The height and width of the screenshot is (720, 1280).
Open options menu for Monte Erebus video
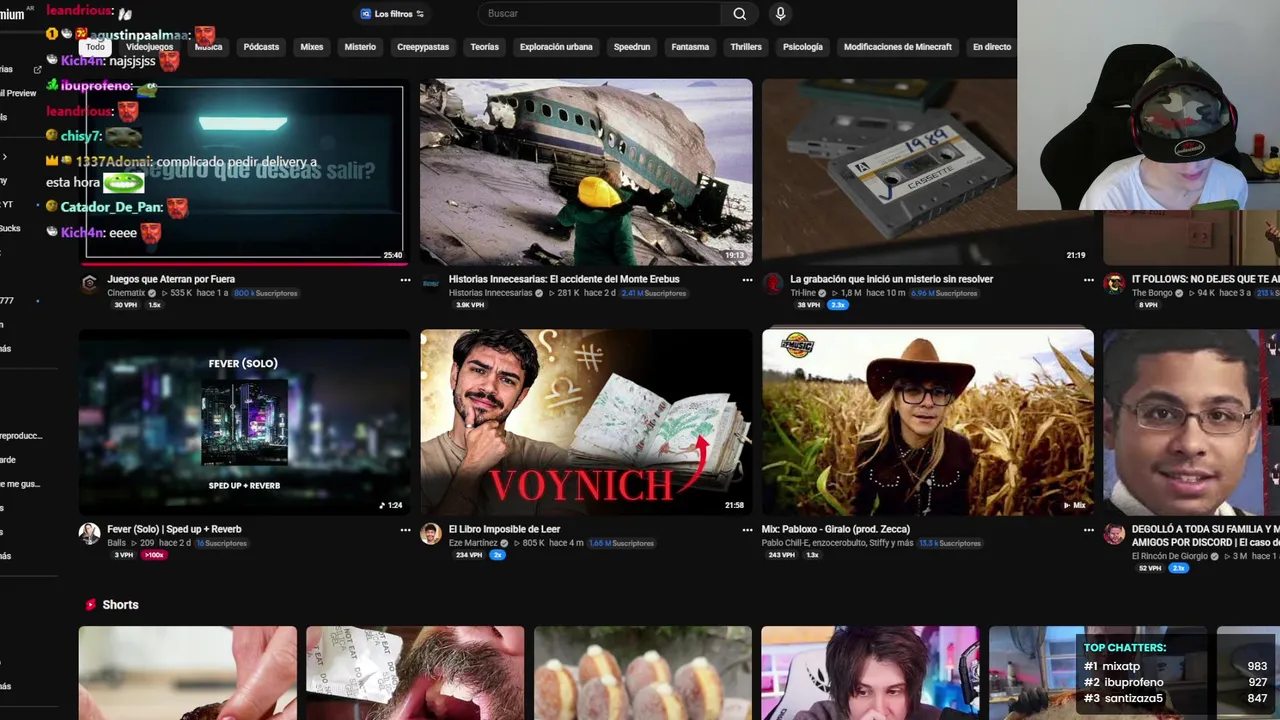click(x=747, y=280)
